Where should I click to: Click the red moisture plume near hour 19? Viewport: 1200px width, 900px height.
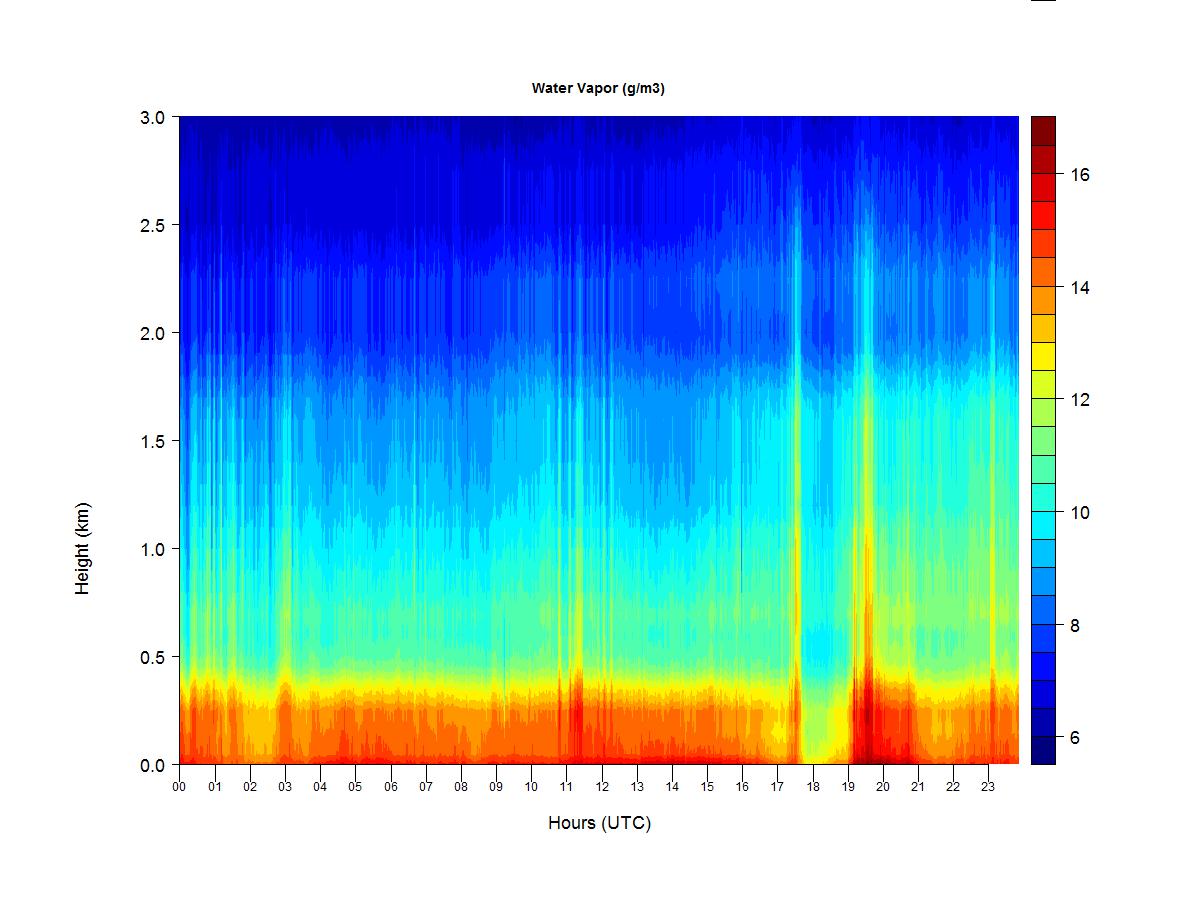coord(866,715)
